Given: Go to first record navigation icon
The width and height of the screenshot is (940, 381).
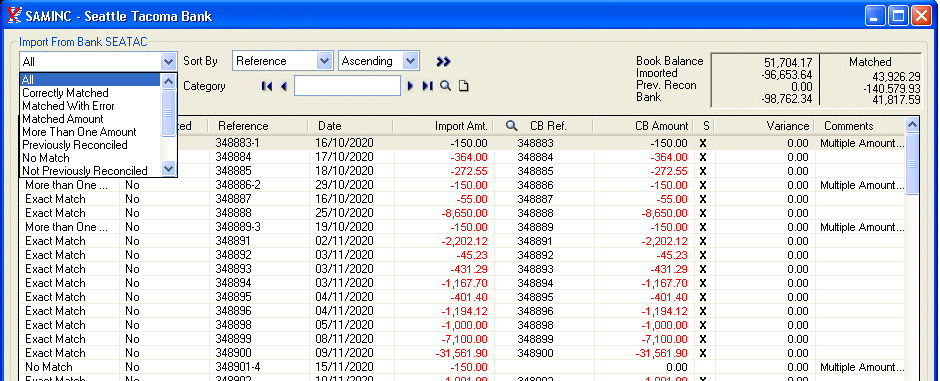Looking at the screenshot, I should pyautogui.click(x=267, y=86).
